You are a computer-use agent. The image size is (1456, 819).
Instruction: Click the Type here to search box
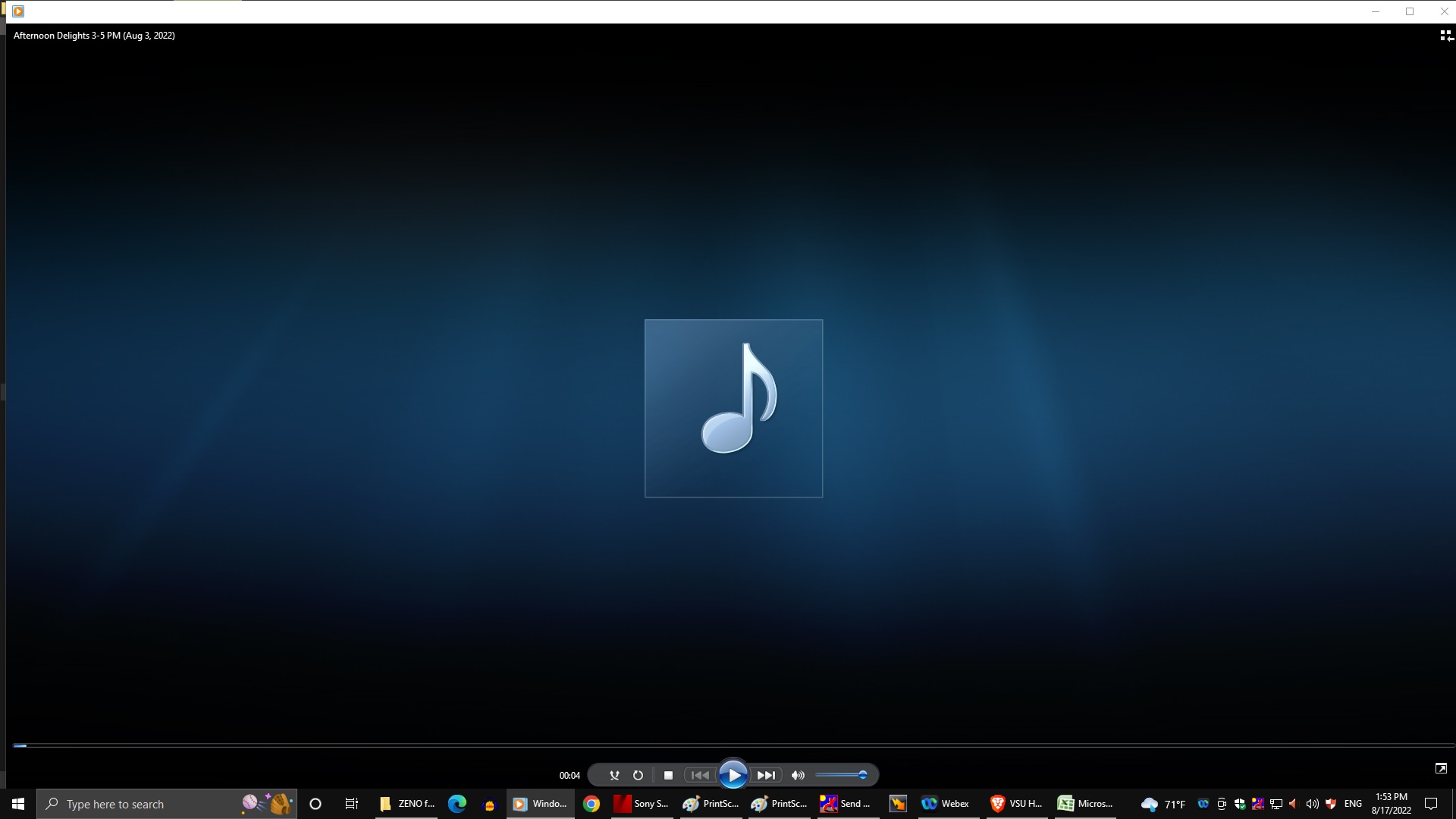tap(144, 804)
